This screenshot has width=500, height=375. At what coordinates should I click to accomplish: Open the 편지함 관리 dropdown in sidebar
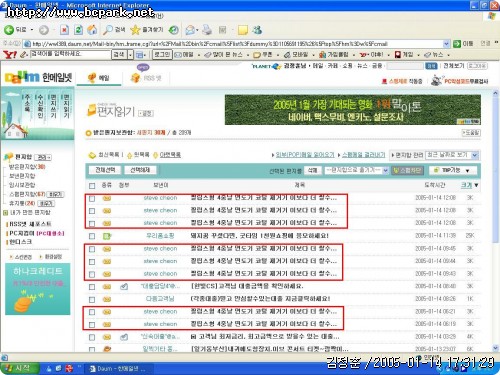pos(43,157)
